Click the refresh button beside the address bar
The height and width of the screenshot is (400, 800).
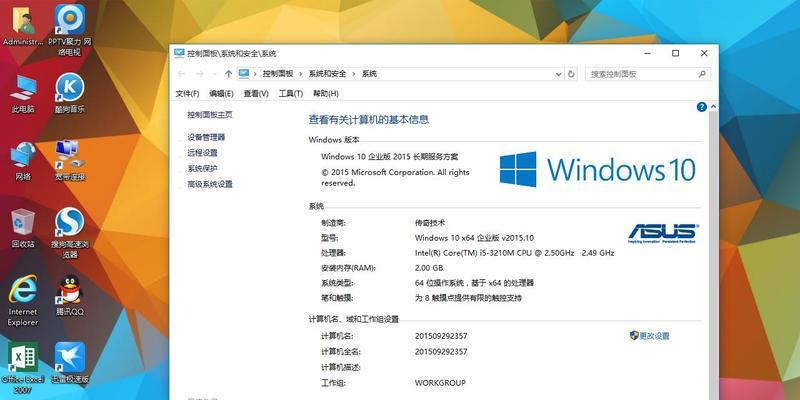coord(571,74)
